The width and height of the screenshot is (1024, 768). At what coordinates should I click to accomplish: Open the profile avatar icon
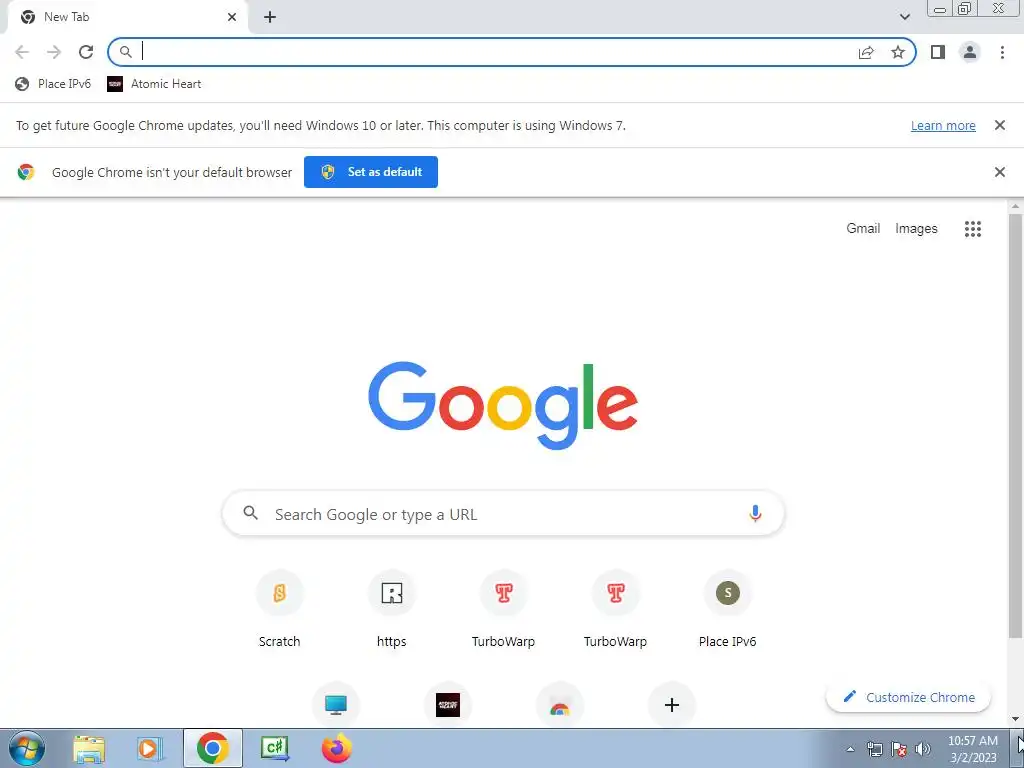coord(970,52)
